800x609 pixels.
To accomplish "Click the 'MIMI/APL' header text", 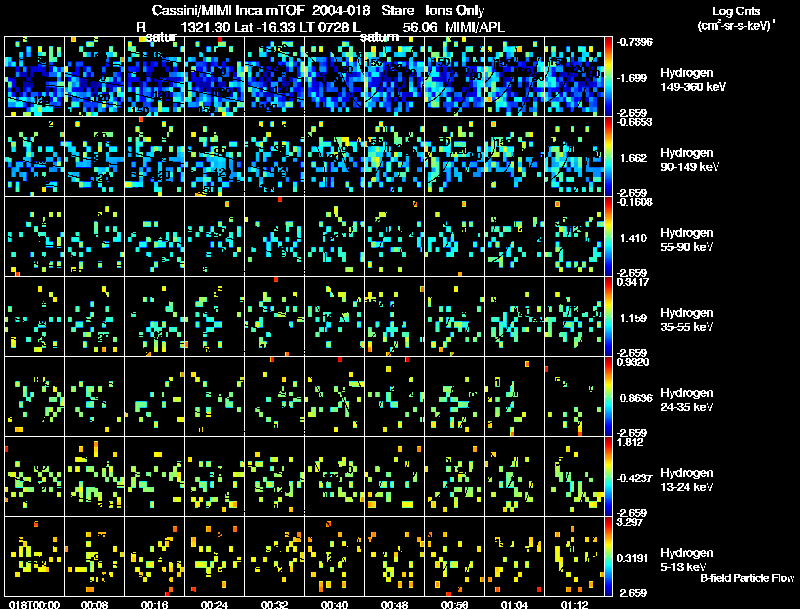I will (475, 28).
